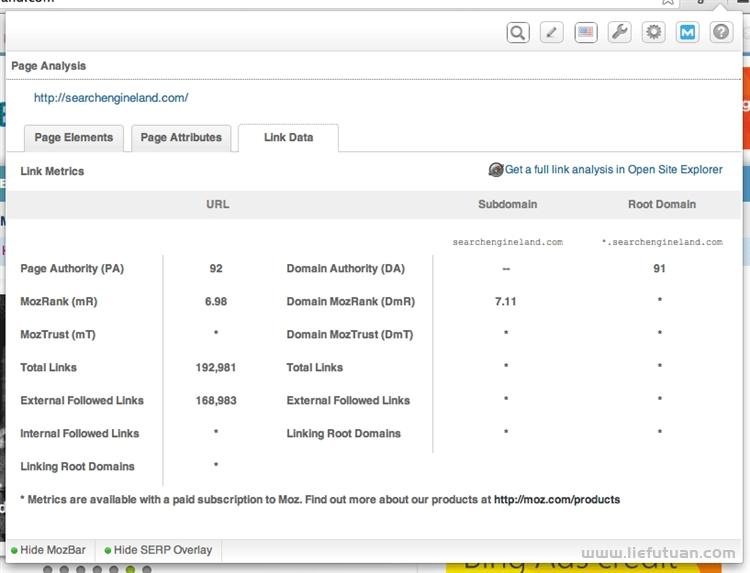750x573 pixels.
Task: Open the wrench tools icon
Action: pos(619,33)
